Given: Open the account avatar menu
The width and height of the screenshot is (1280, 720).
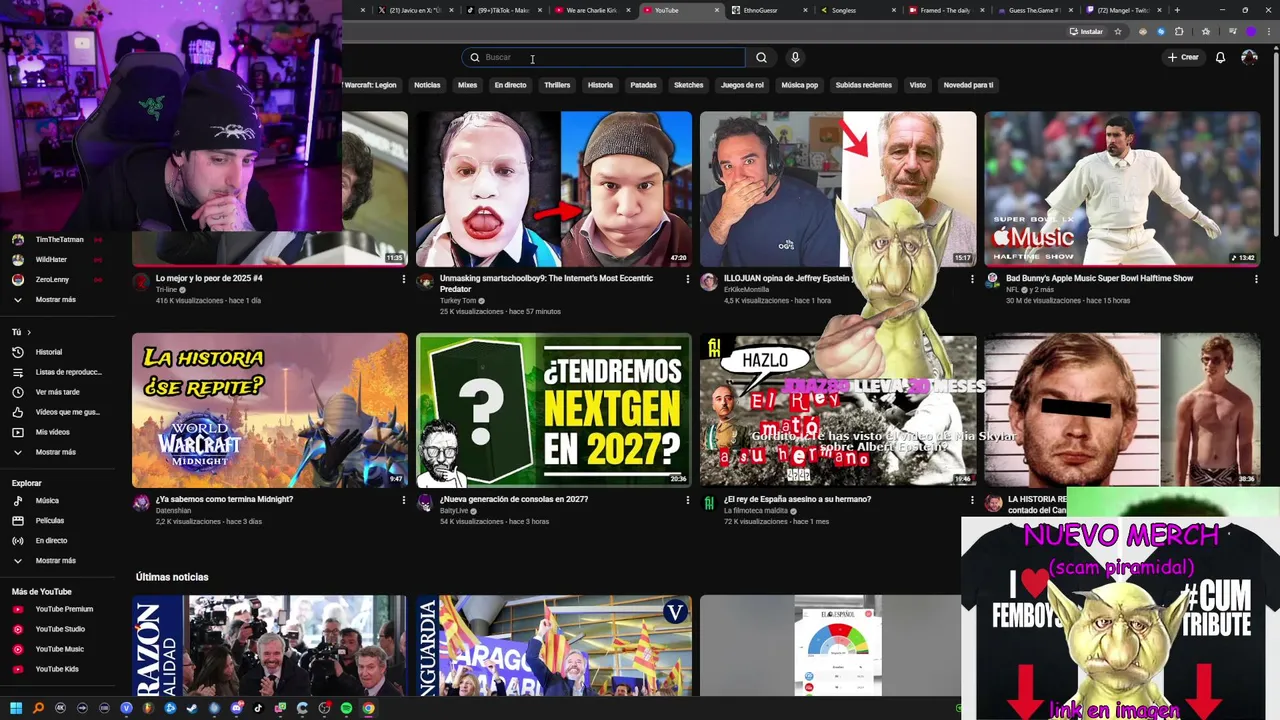Looking at the screenshot, I should pyautogui.click(x=1249, y=57).
